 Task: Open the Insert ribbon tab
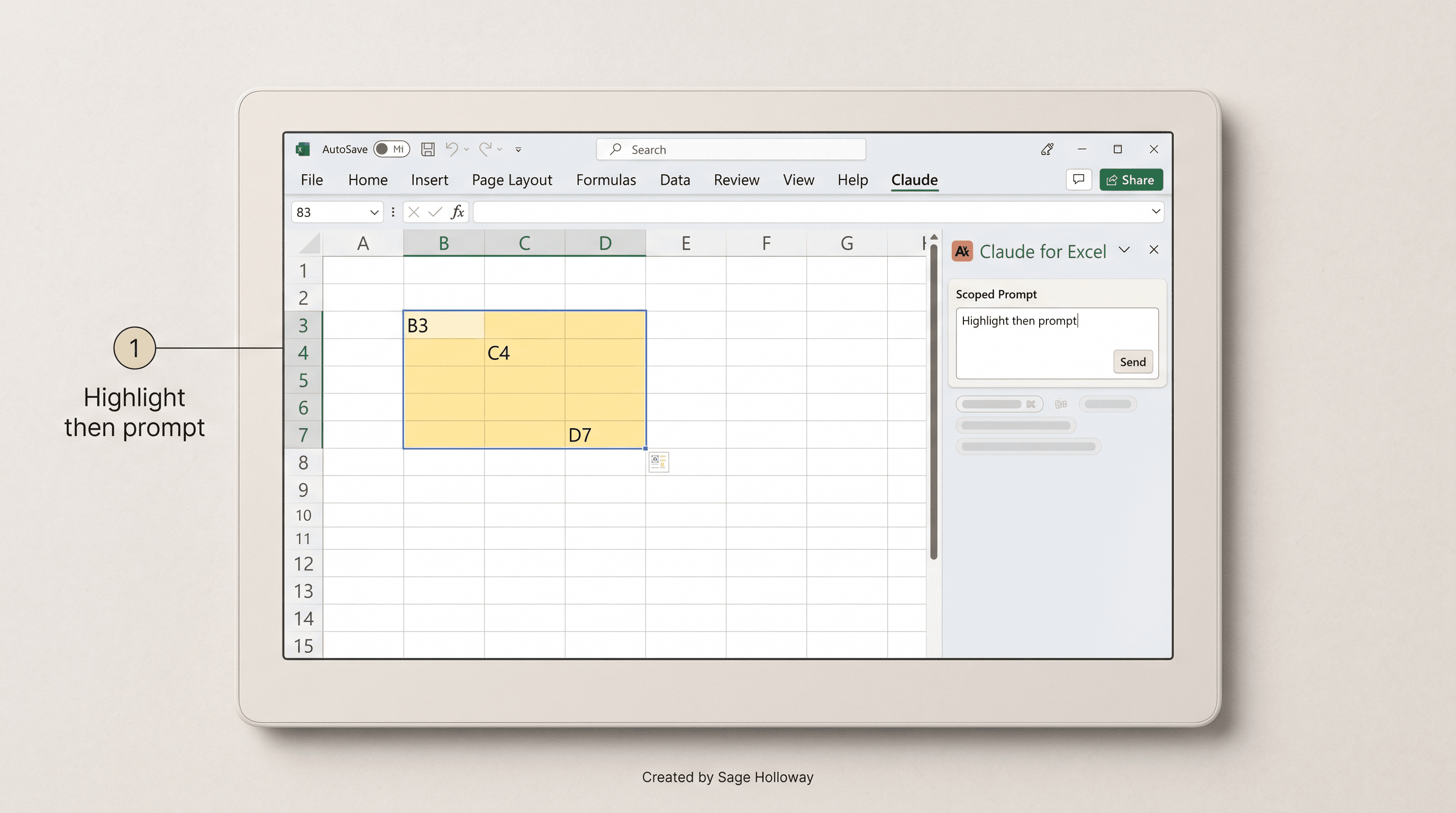(x=429, y=180)
